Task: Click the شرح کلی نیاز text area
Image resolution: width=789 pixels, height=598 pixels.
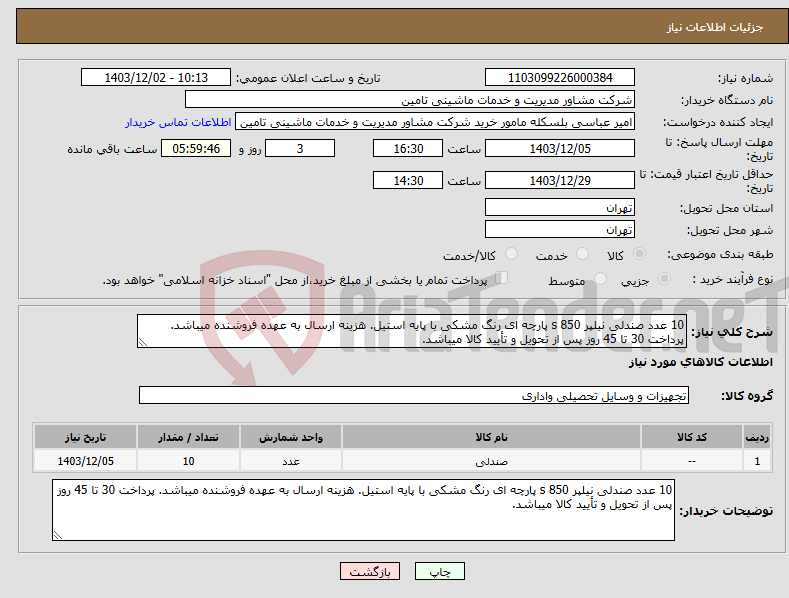Action: pos(412,331)
